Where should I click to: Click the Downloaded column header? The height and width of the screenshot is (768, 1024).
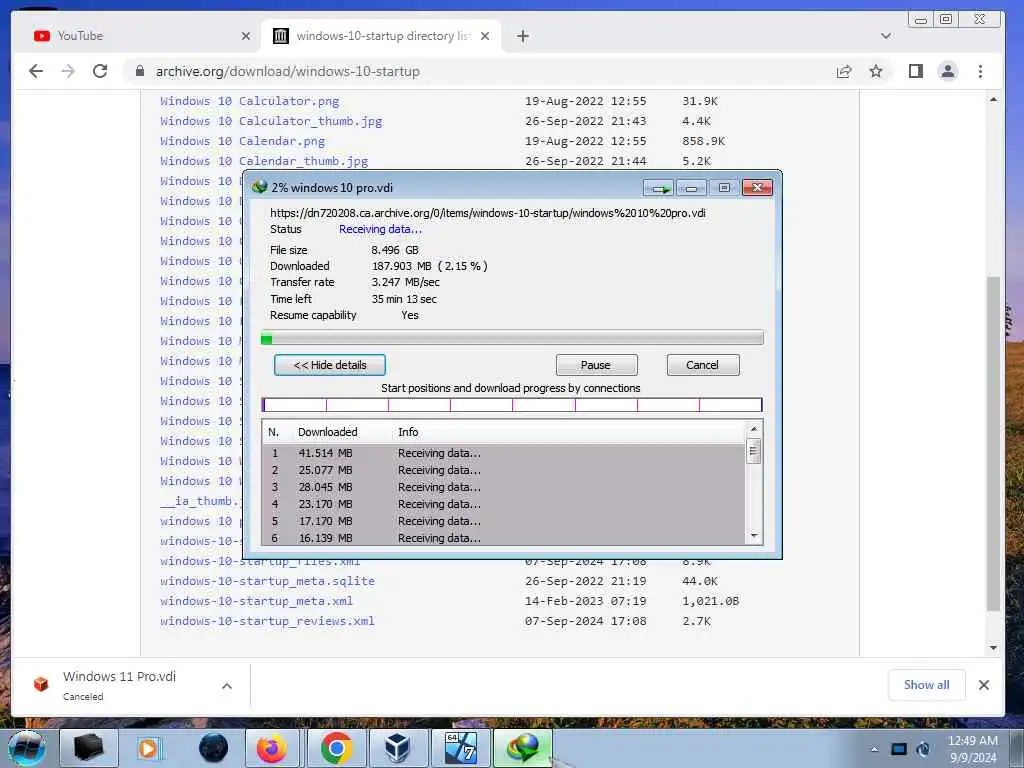coord(328,432)
